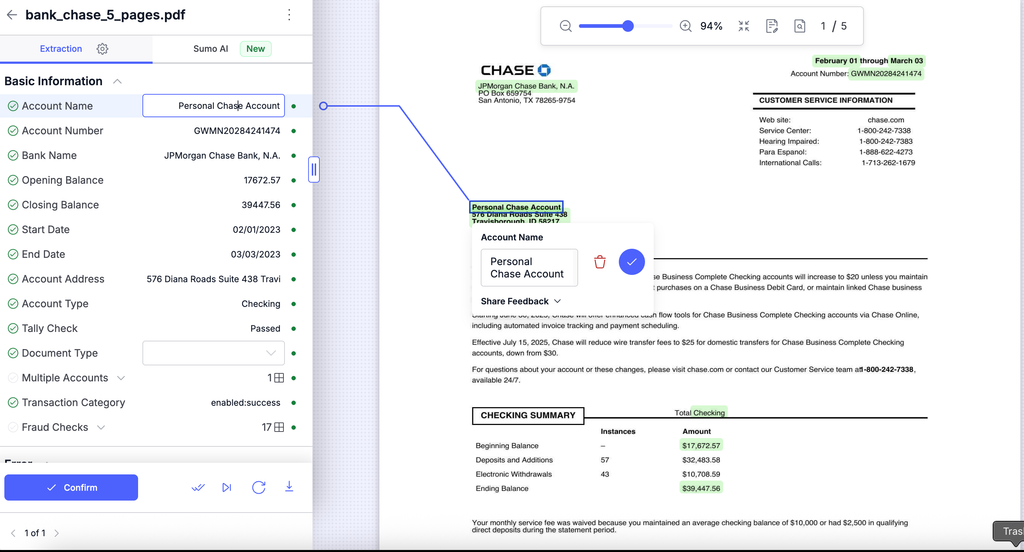This screenshot has width=1024, height=552.
Task: Expand the Multiple Accounts chevron
Action: 121,378
